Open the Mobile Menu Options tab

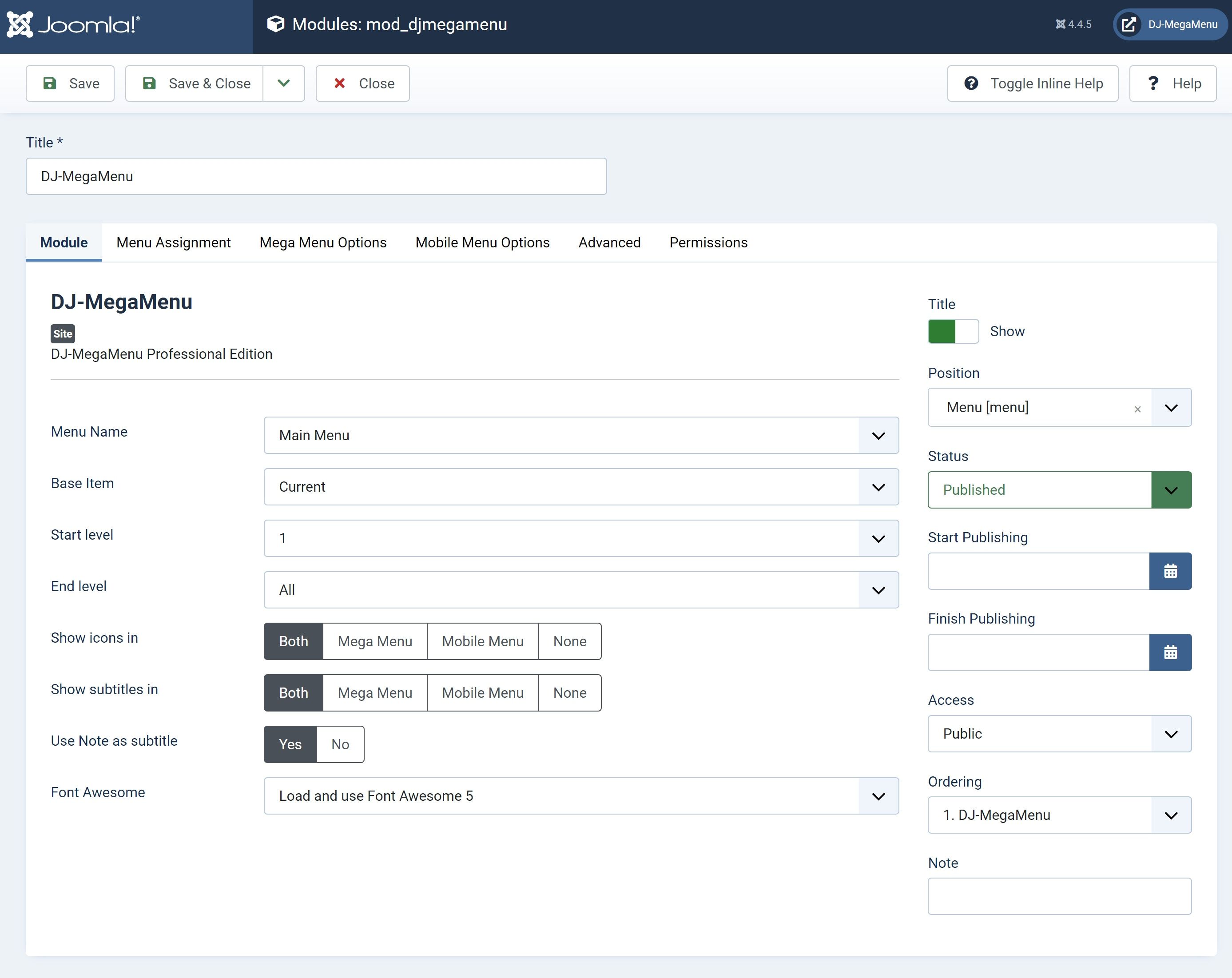point(482,243)
